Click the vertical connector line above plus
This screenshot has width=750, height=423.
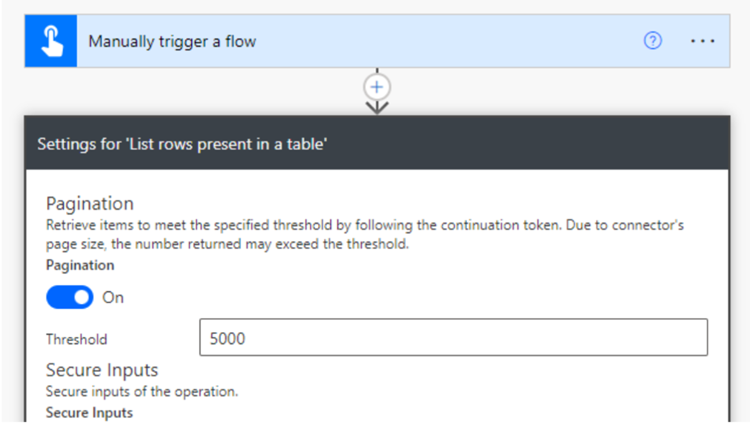377,71
